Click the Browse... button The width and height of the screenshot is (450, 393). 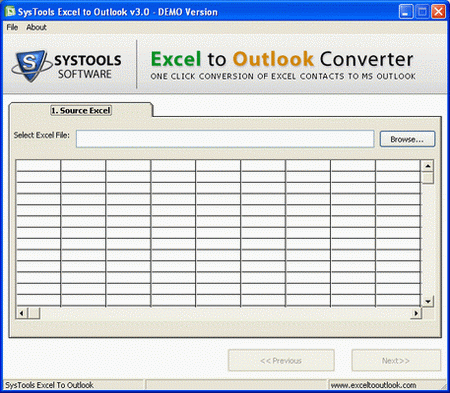tap(407, 139)
